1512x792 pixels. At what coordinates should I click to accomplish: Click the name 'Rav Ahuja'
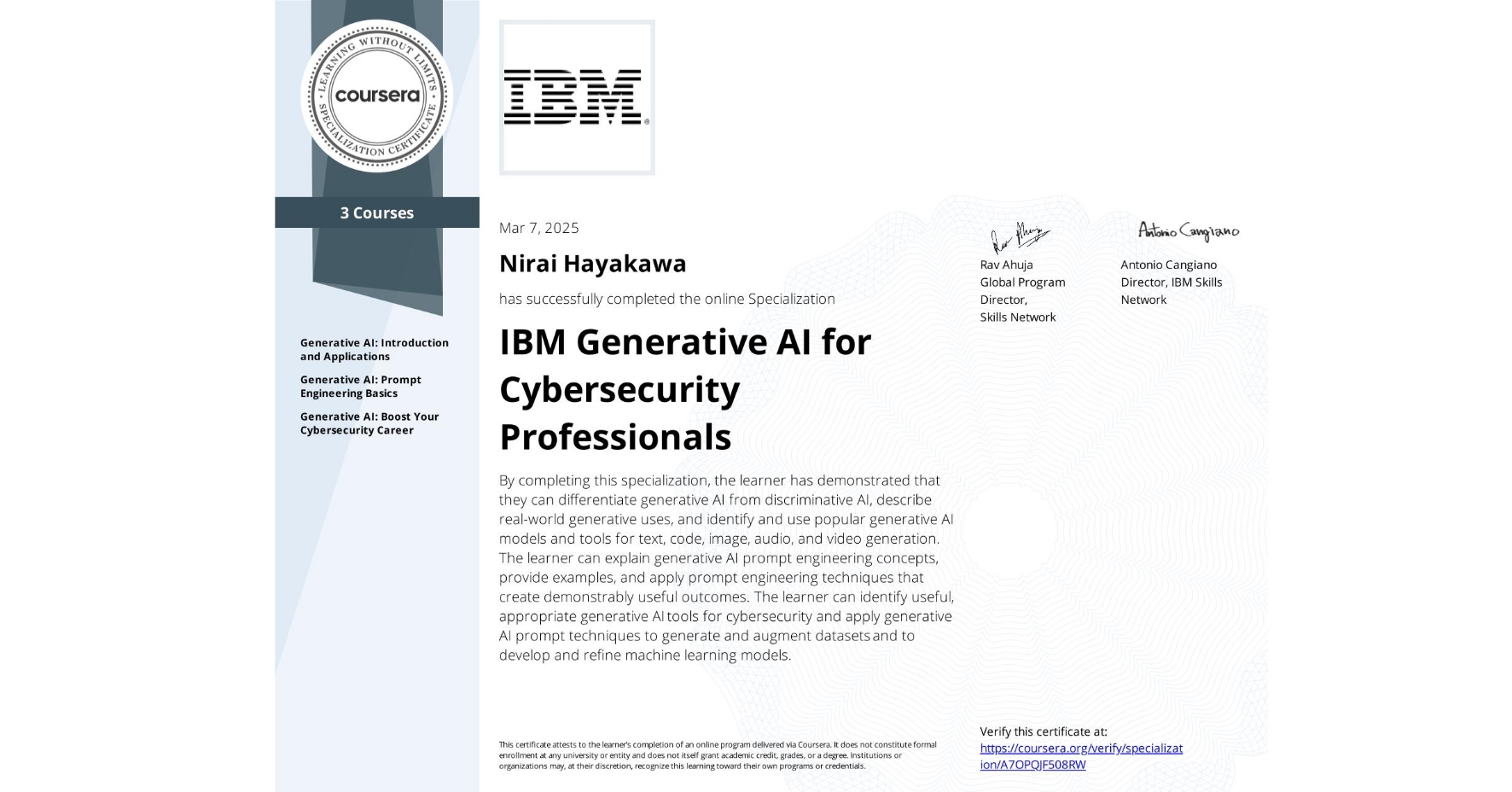point(1006,265)
